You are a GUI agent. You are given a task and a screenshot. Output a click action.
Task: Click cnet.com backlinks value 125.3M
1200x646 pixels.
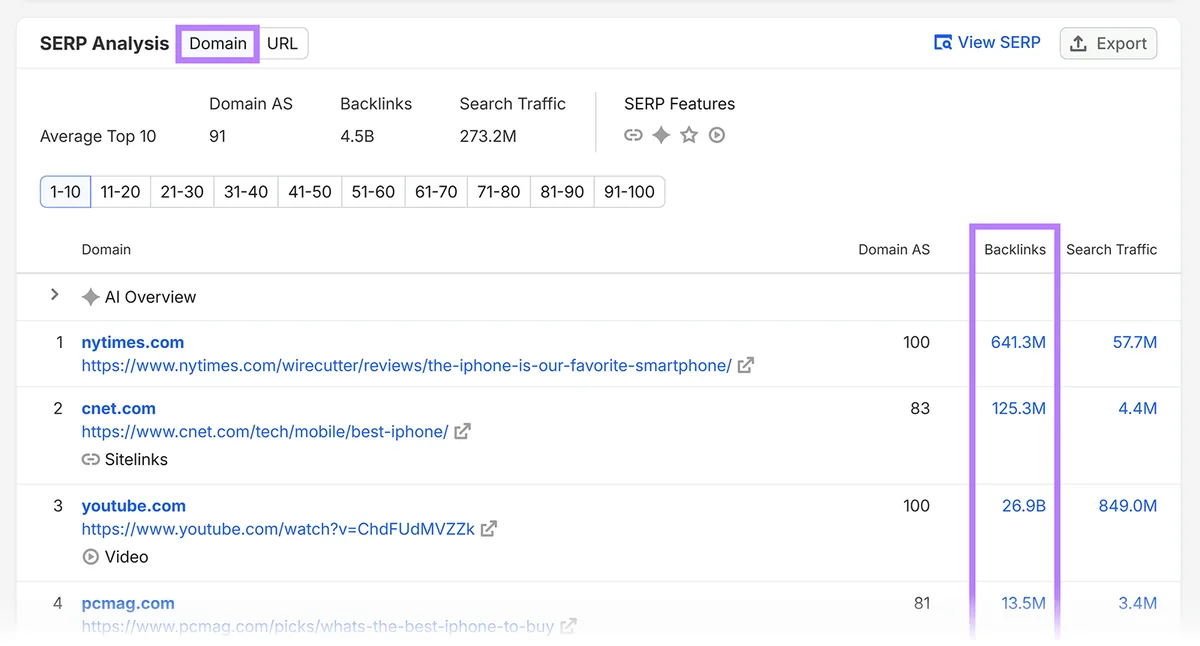(1018, 408)
